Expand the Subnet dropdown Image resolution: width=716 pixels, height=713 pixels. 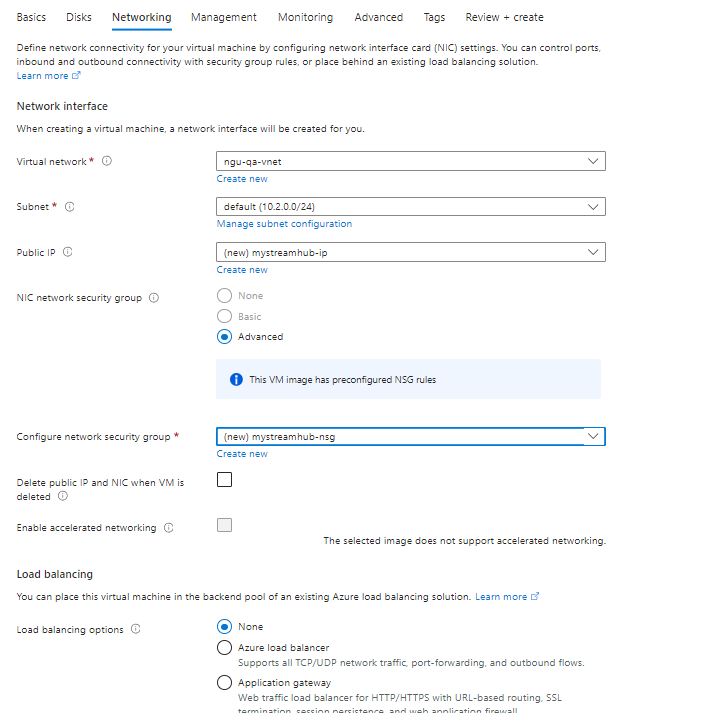coord(410,207)
